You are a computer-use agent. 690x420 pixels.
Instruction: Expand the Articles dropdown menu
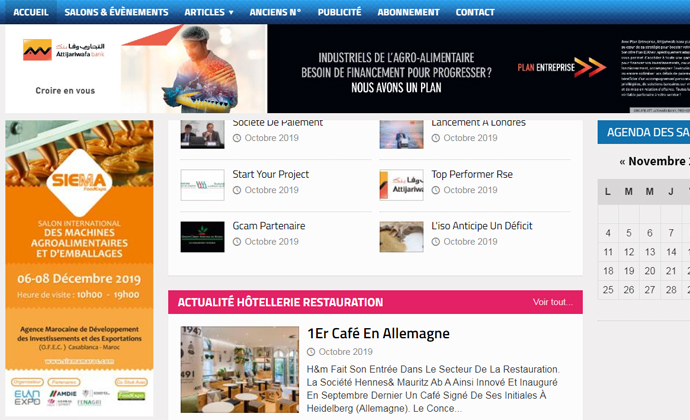(x=209, y=12)
